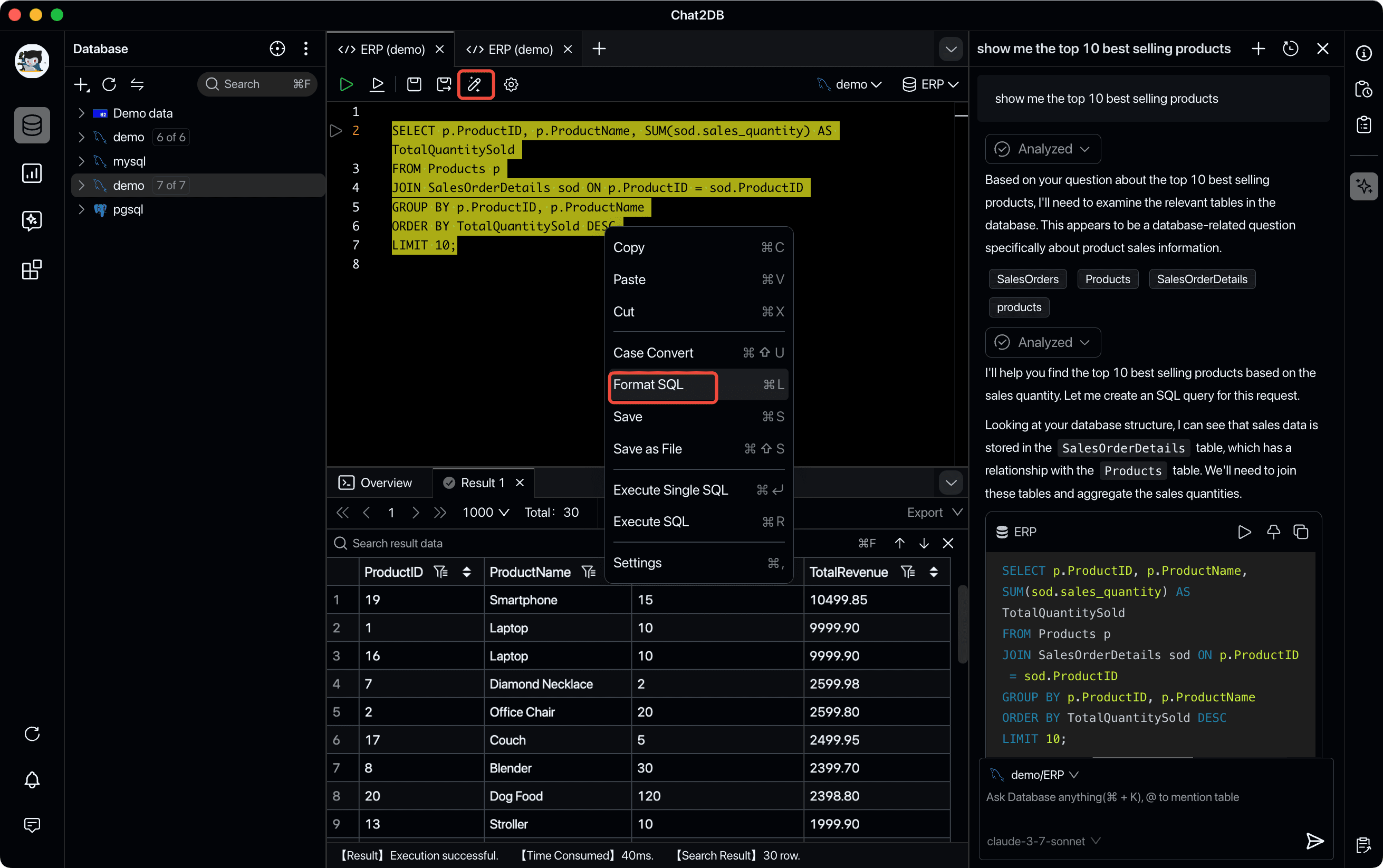Click the SalesOrders table tag

[1027, 279]
